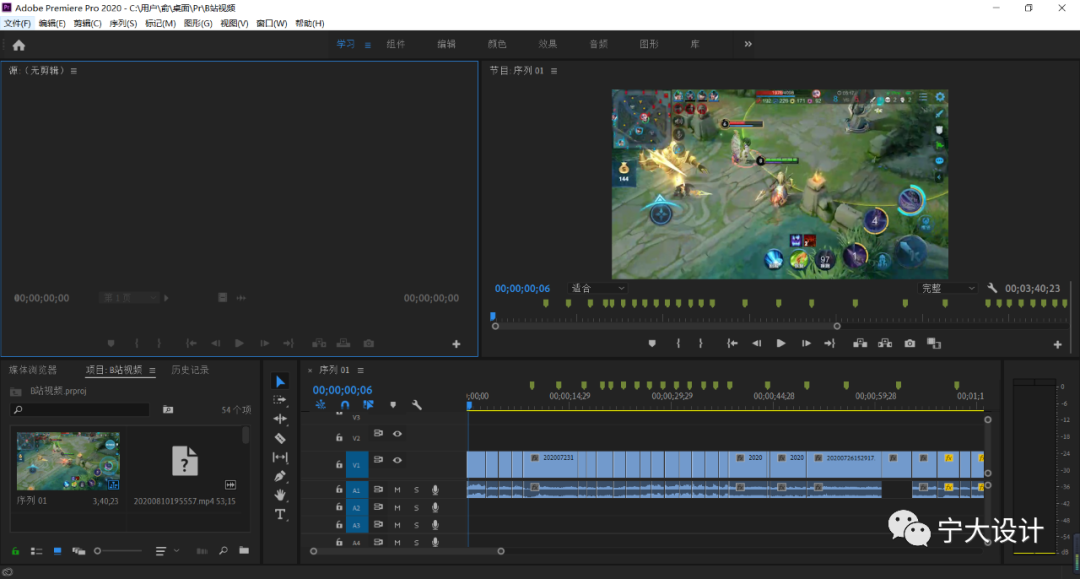
Task: Open 序列(S) menu
Action: coord(123,23)
